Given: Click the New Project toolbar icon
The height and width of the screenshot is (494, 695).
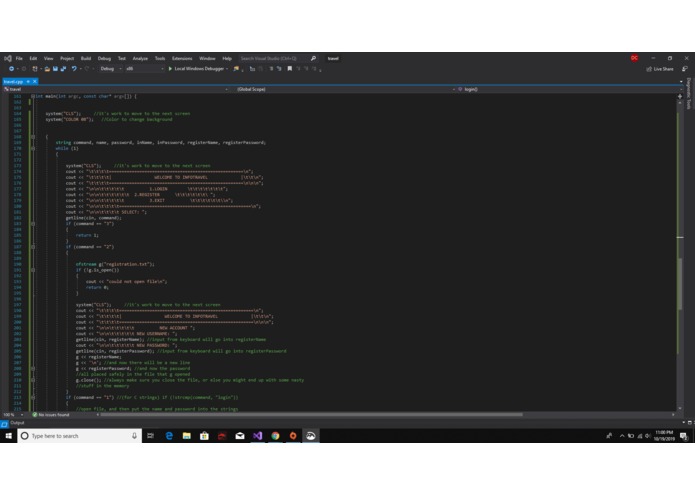Looking at the screenshot, I should click(35, 69).
